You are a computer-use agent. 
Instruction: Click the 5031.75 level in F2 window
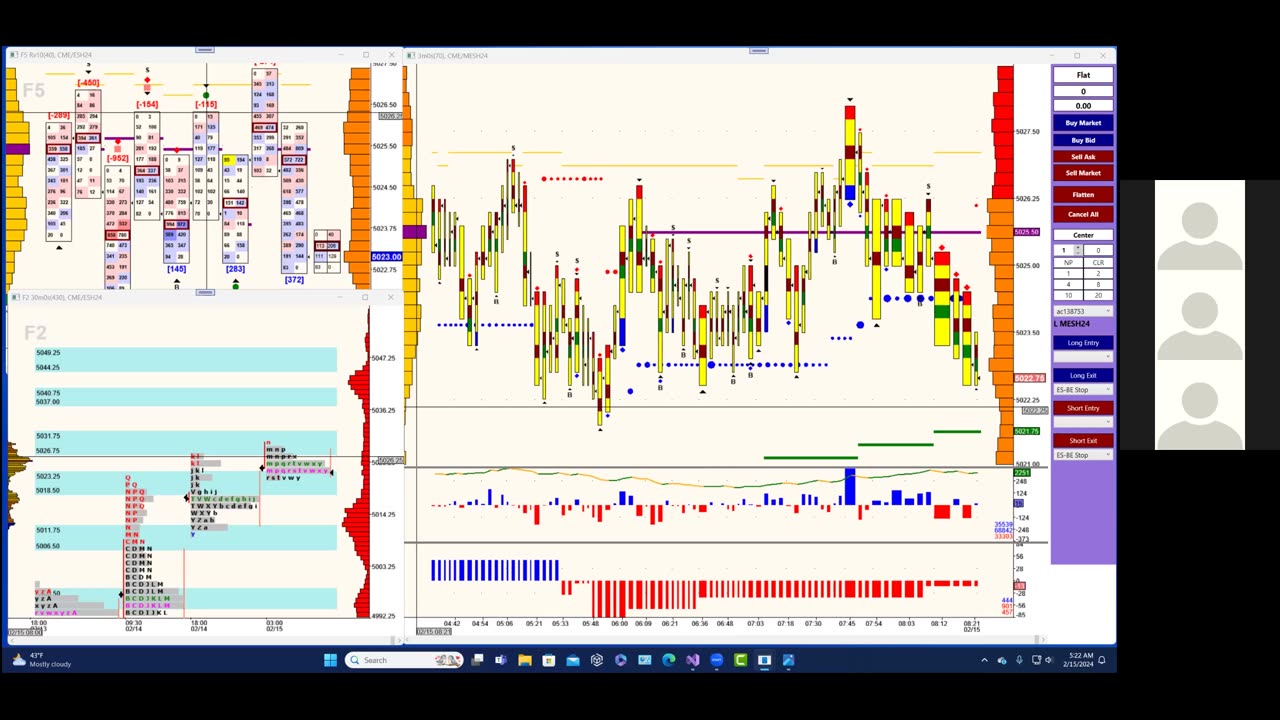48,436
